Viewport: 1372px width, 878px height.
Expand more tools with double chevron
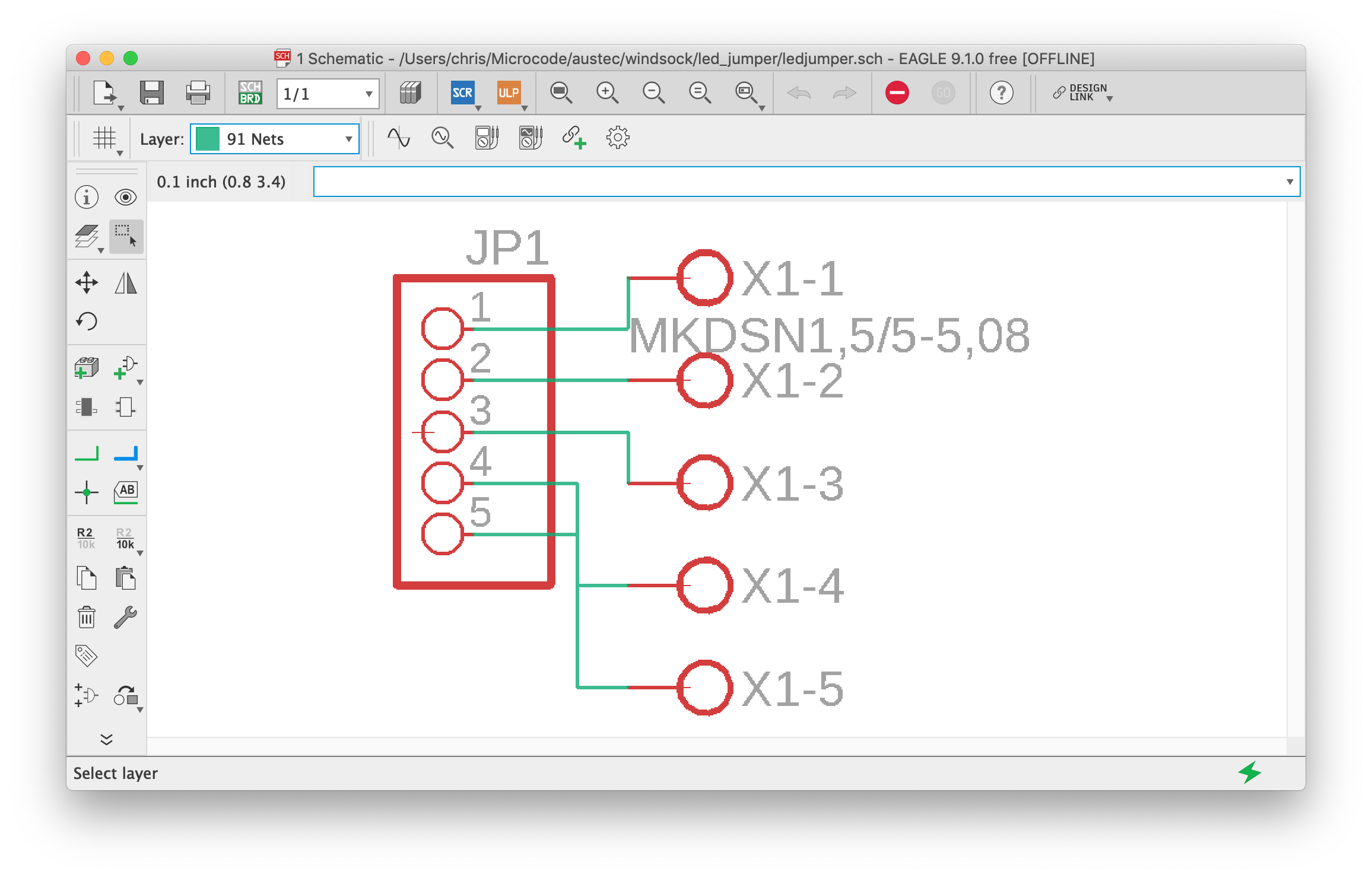[107, 739]
